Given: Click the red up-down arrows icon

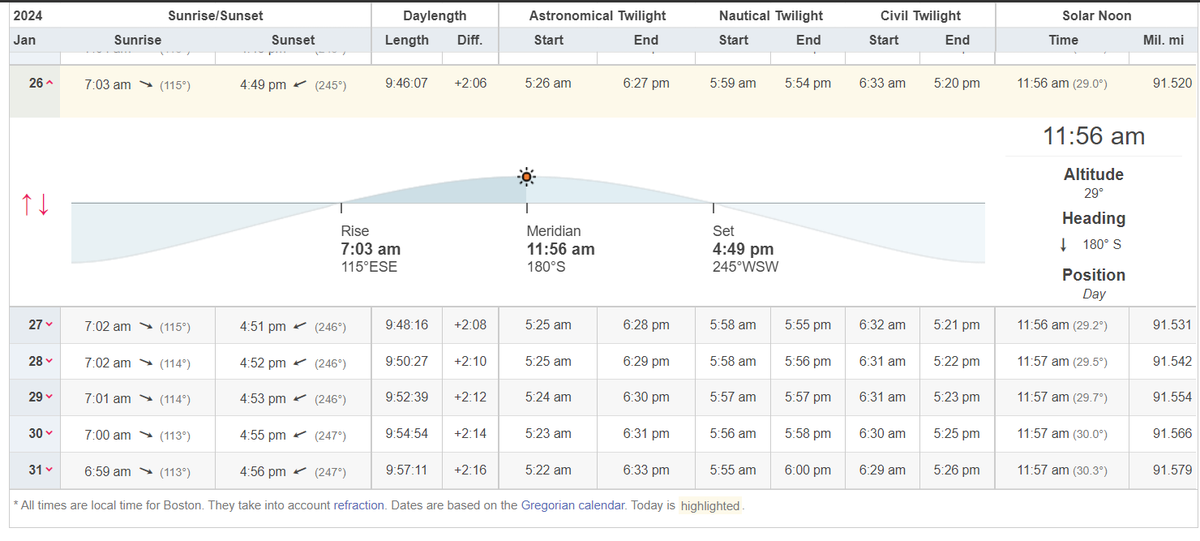Looking at the screenshot, I should (35, 206).
